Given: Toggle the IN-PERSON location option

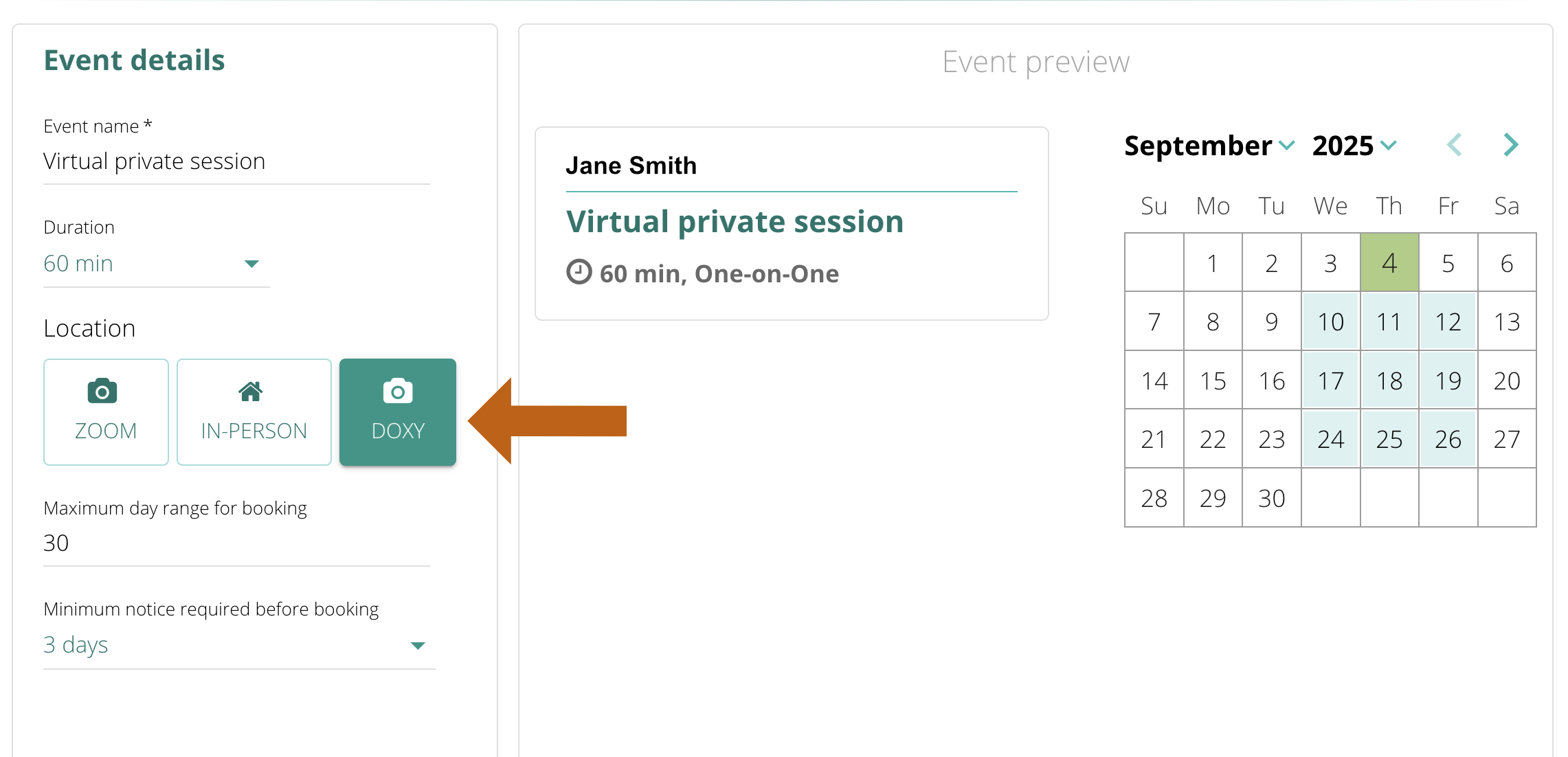Looking at the screenshot, I should pos(254,412).
